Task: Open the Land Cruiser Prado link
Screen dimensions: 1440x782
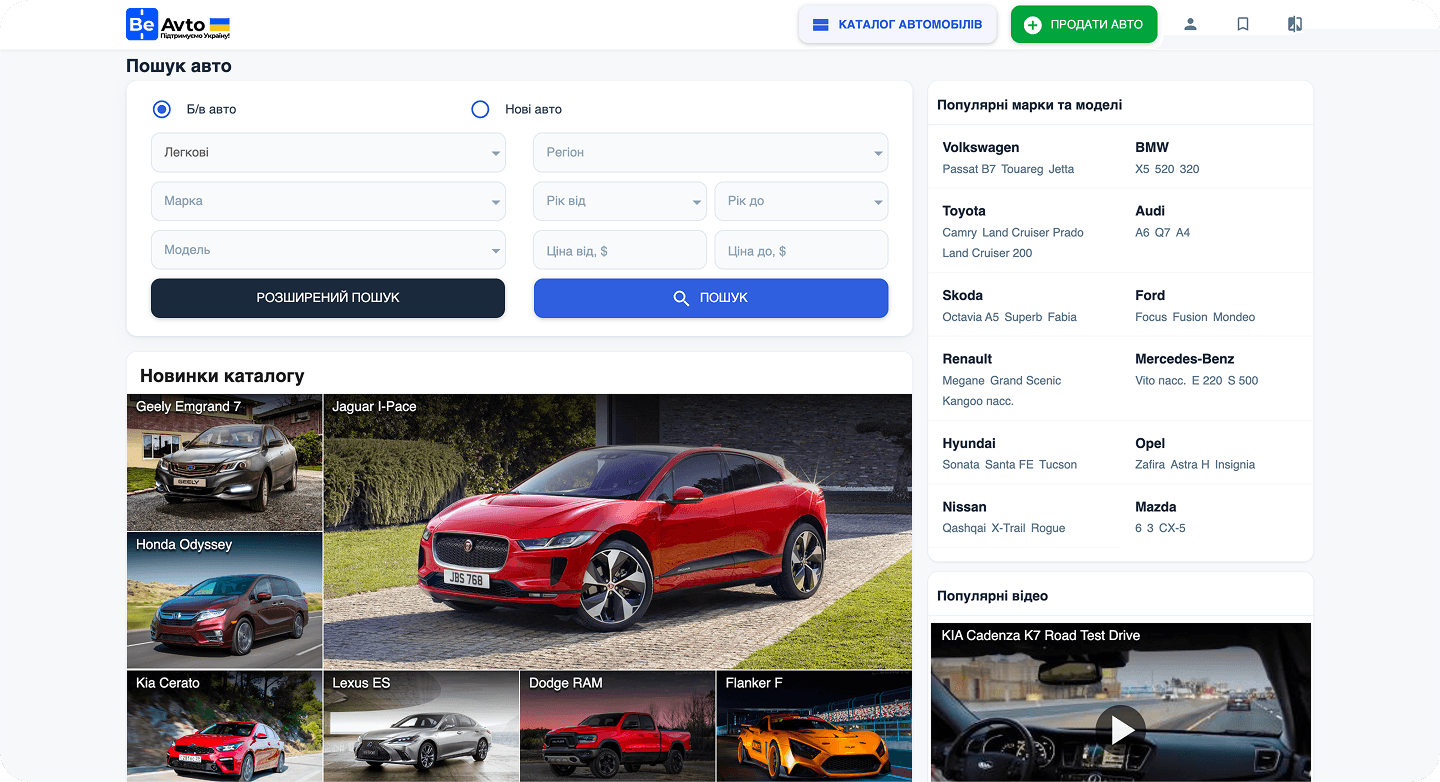Action: [x=1033, y=233]
